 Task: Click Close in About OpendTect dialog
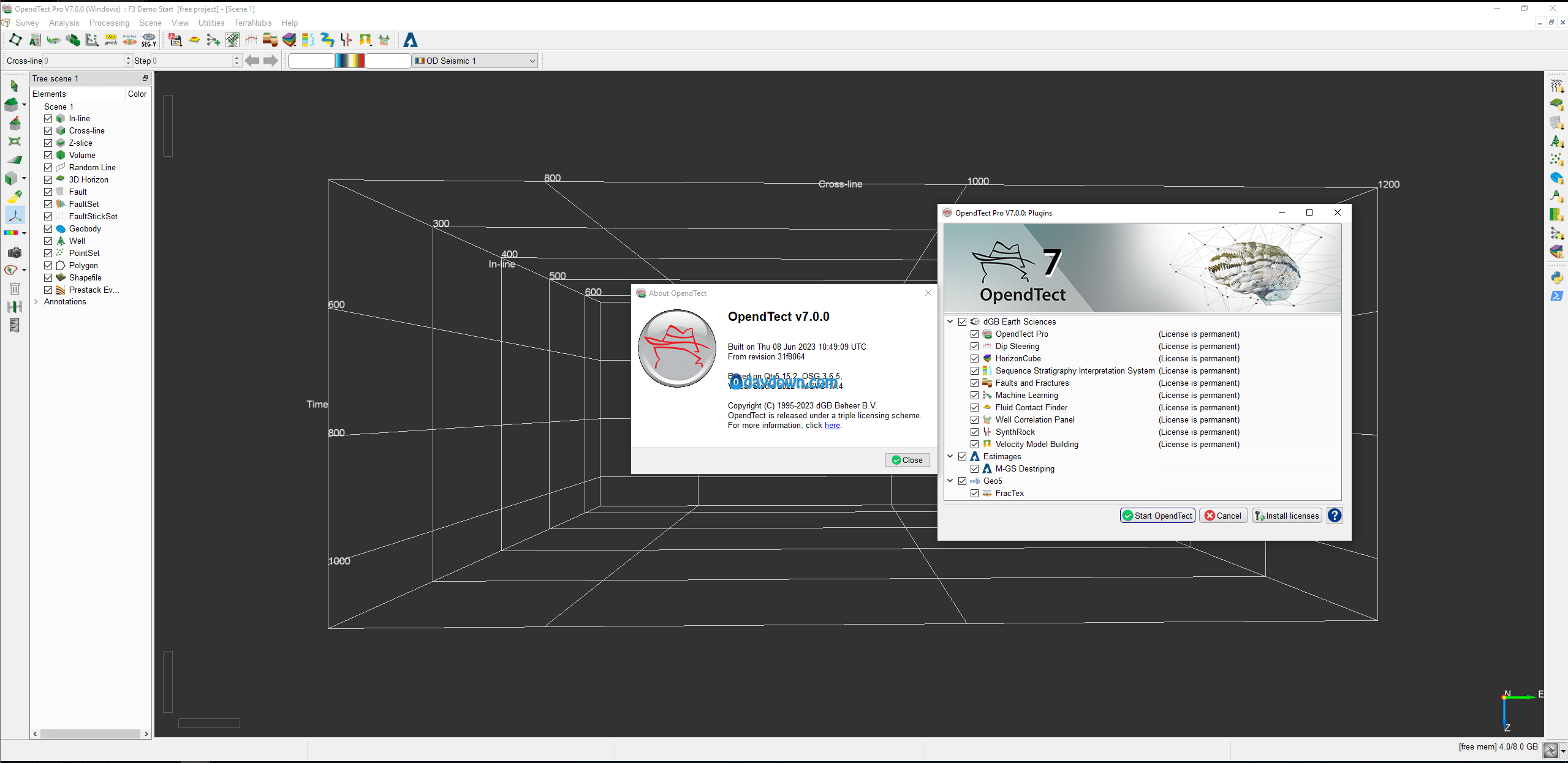(907, 460)
